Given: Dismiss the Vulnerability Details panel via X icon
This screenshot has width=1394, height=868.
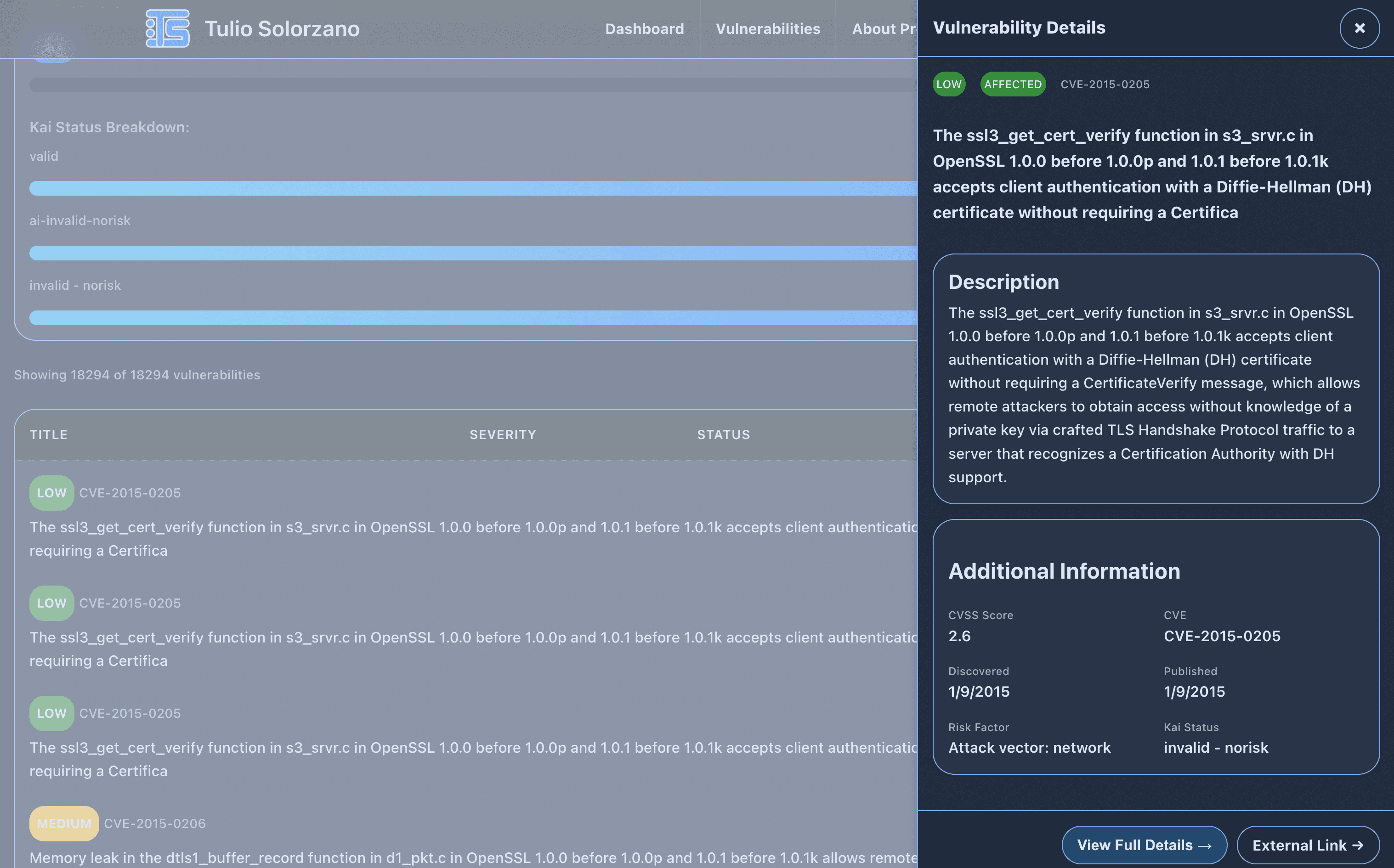Looking at the screenshot, I should tap(1359, 28).
